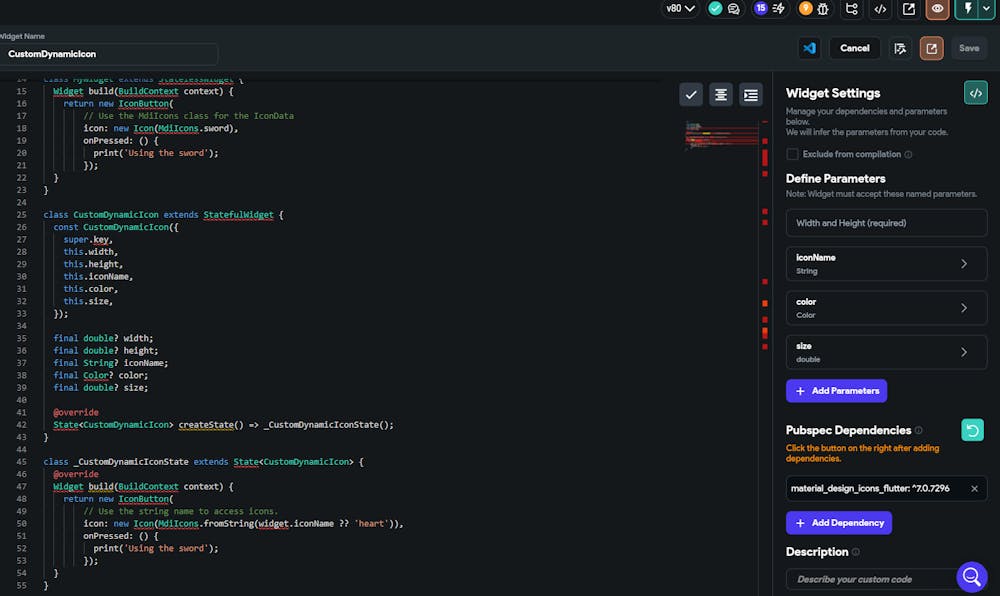Click the green code icon beside Widget Settings
The image size is (1000, 596).
click(x=975, y=93)
